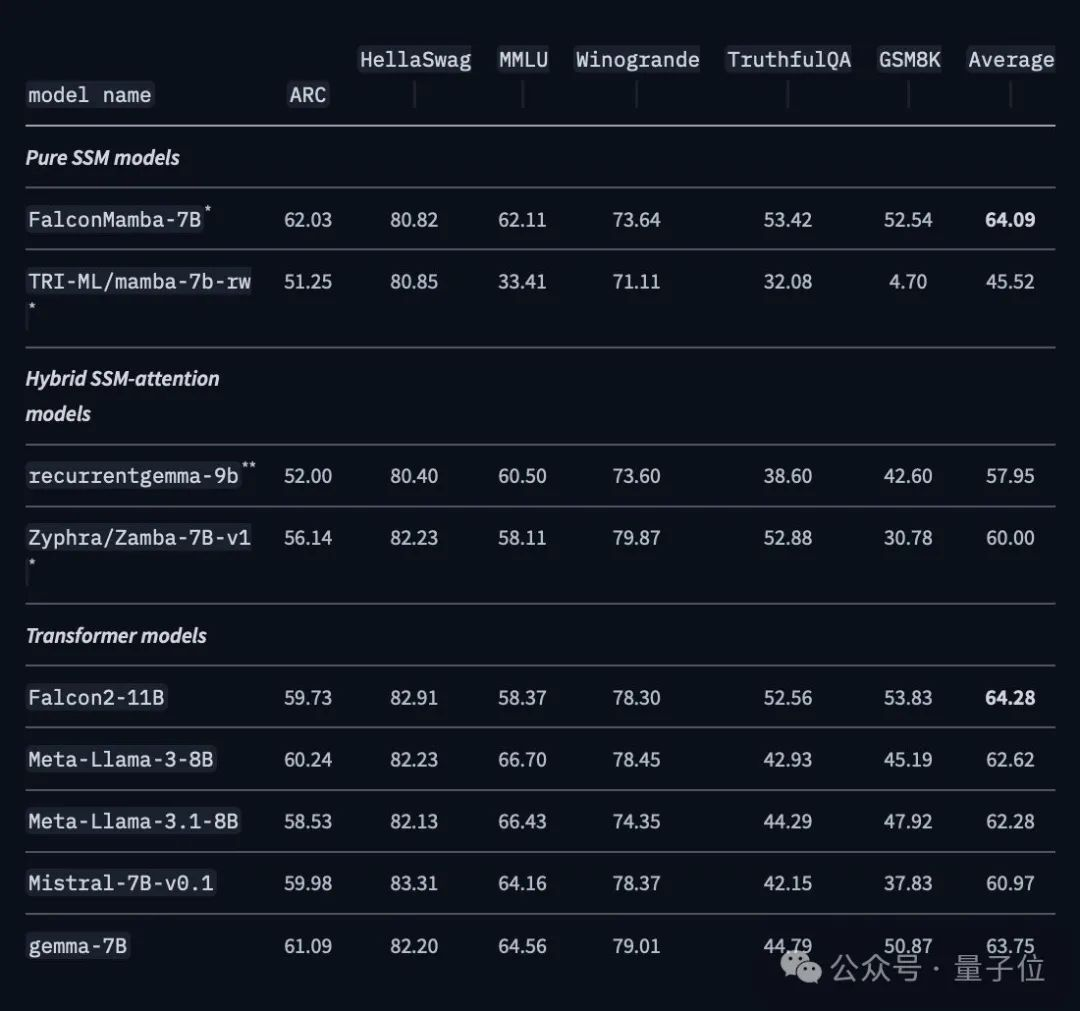Select the gemma-7B model name

(x=78, y=946)
